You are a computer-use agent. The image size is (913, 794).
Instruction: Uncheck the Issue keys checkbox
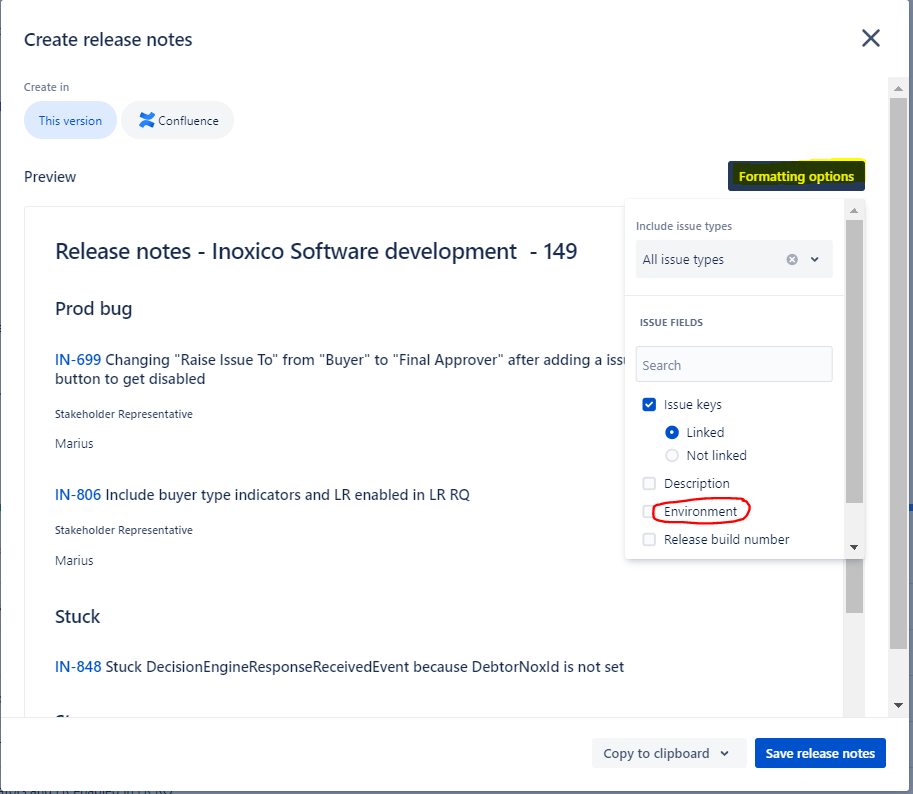tap(649, 405)
